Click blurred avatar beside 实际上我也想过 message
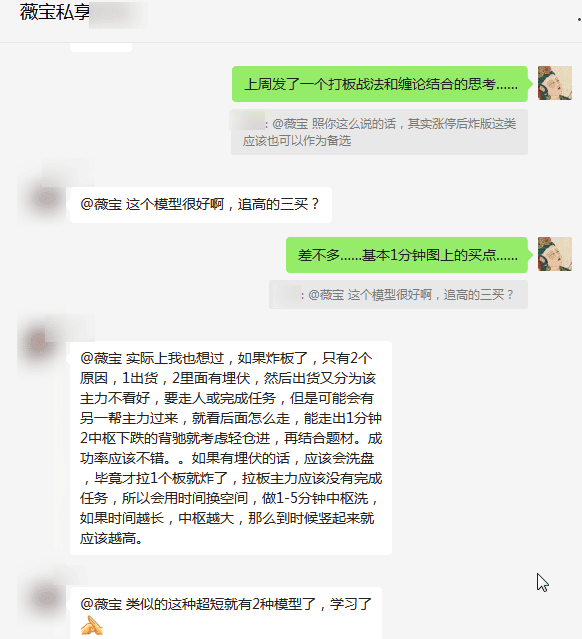 (39, 342)
